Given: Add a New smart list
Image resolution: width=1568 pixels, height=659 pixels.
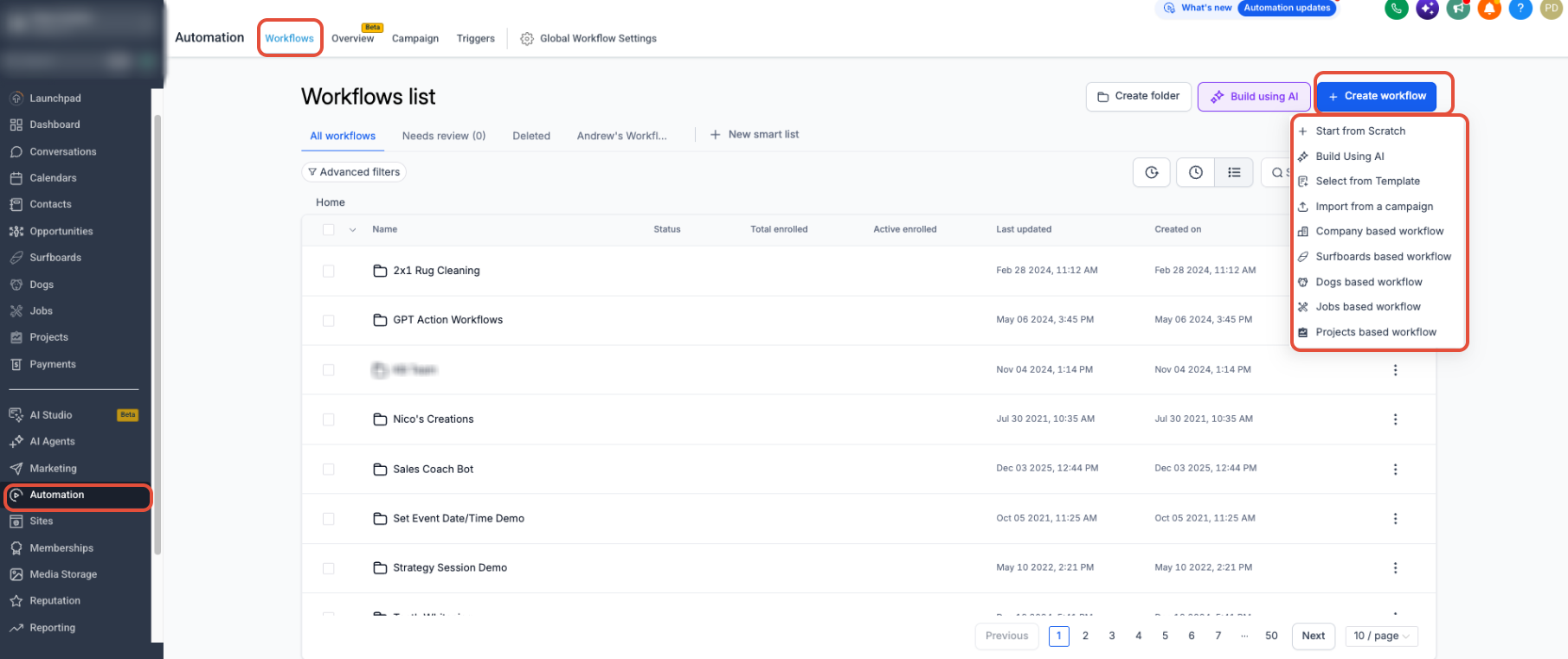Looking at the screenshot, I should (755, 135).
